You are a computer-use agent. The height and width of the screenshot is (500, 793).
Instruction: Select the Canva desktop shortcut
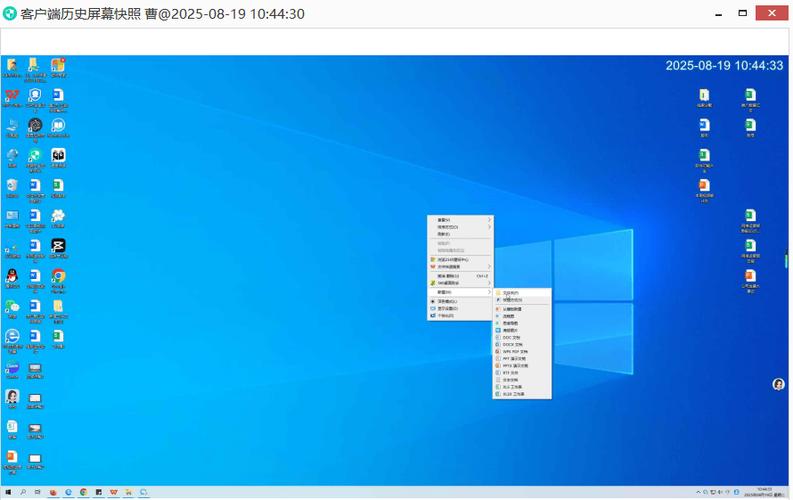(x=12, y=370)
